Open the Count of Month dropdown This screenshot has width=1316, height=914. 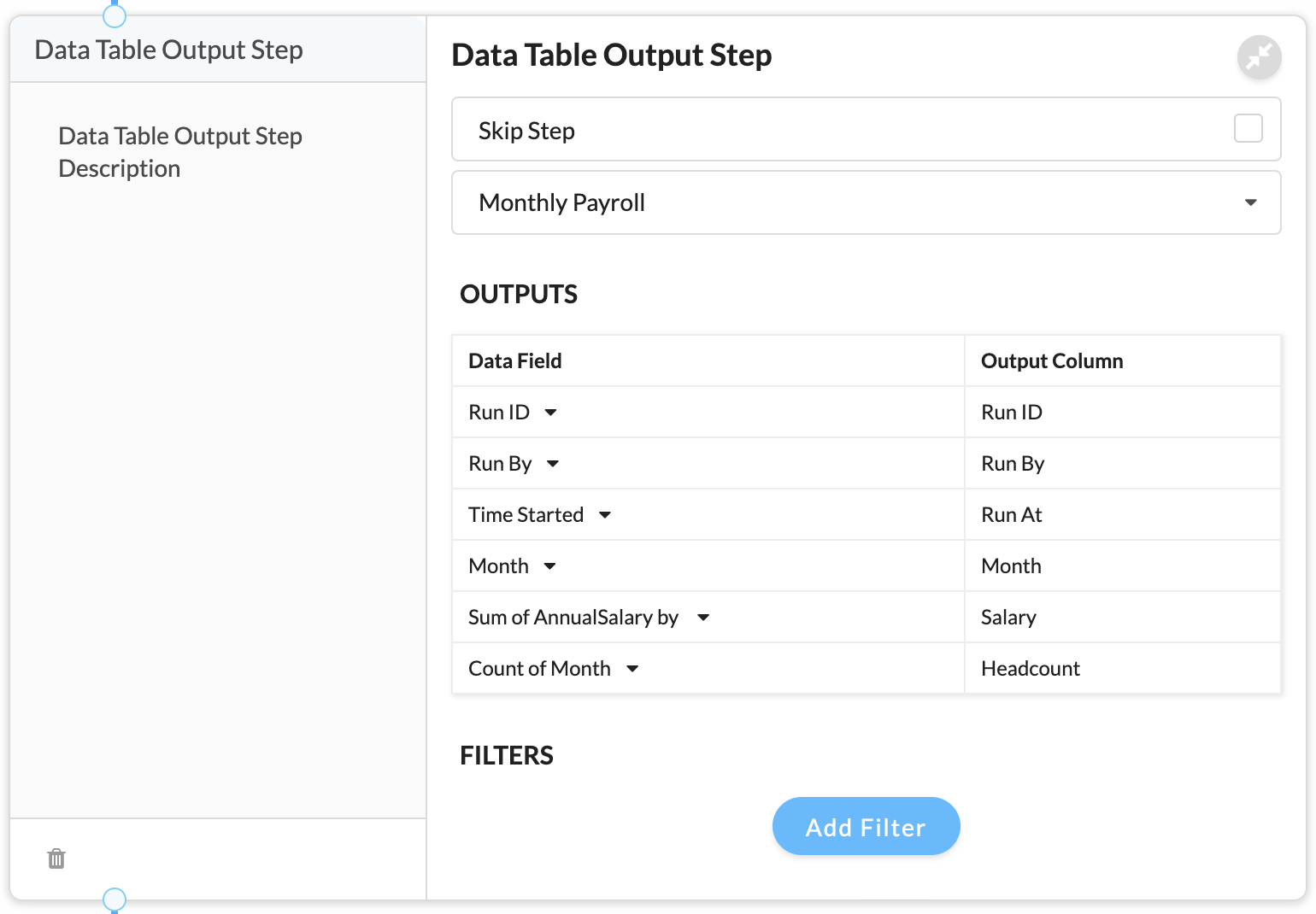point(632,669)
